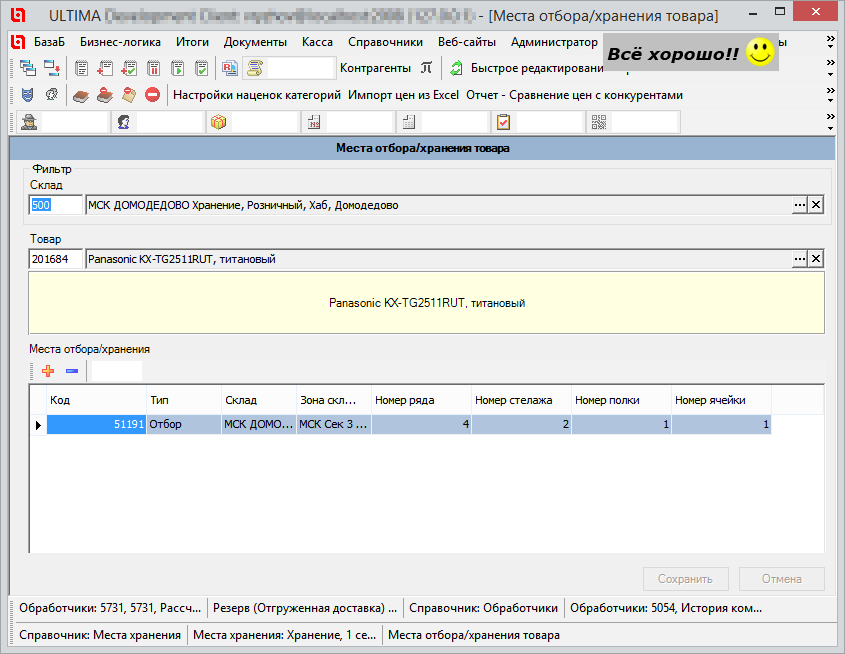Click the add document red plus icon
Screen dimensions: 845x654
(105, 68)
